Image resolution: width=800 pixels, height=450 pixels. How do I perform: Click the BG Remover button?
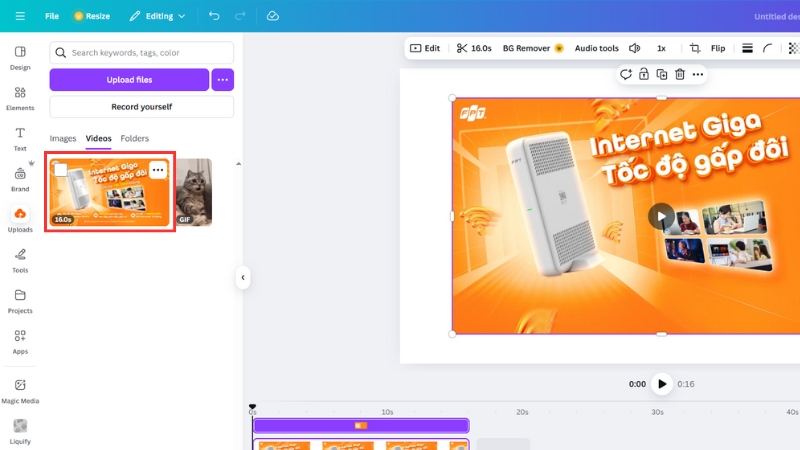coord(532,48)
